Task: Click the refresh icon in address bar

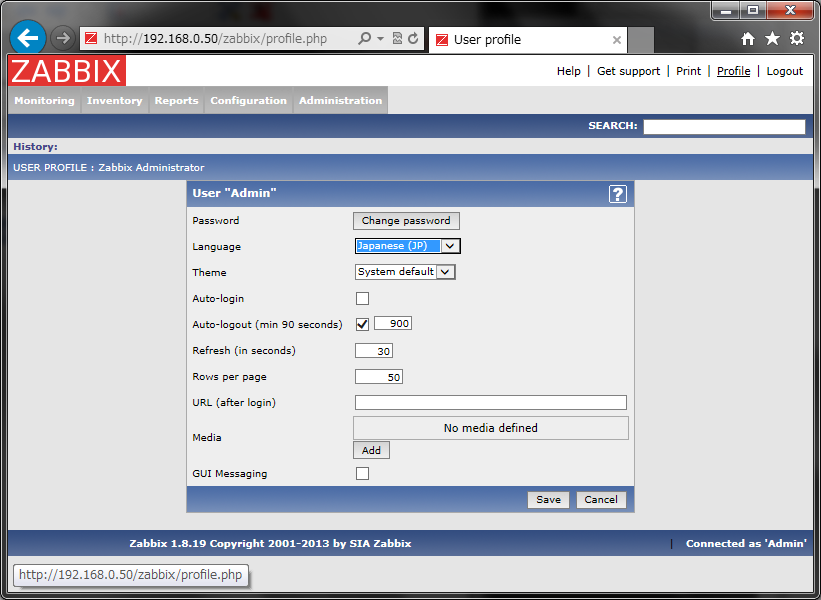Action: (x=413, y=38)
